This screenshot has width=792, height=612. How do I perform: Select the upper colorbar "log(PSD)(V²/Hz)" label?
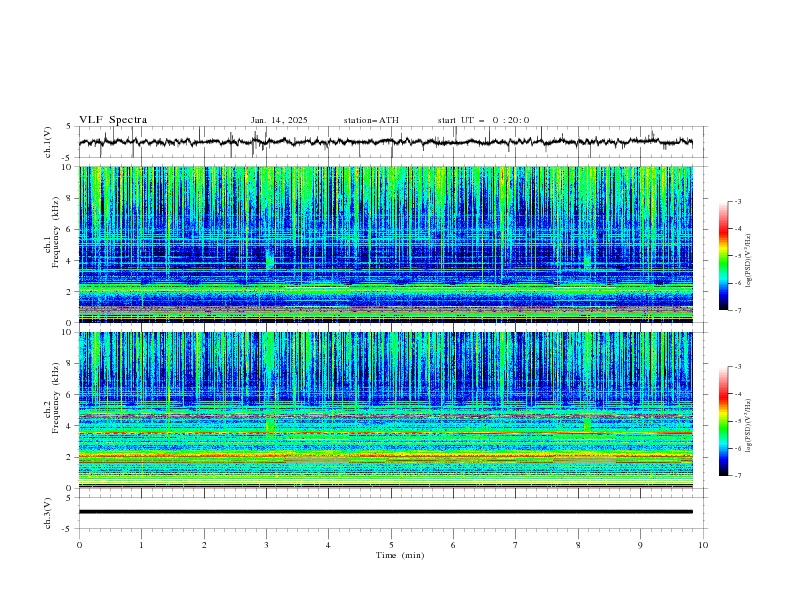[x=748, y=260]
